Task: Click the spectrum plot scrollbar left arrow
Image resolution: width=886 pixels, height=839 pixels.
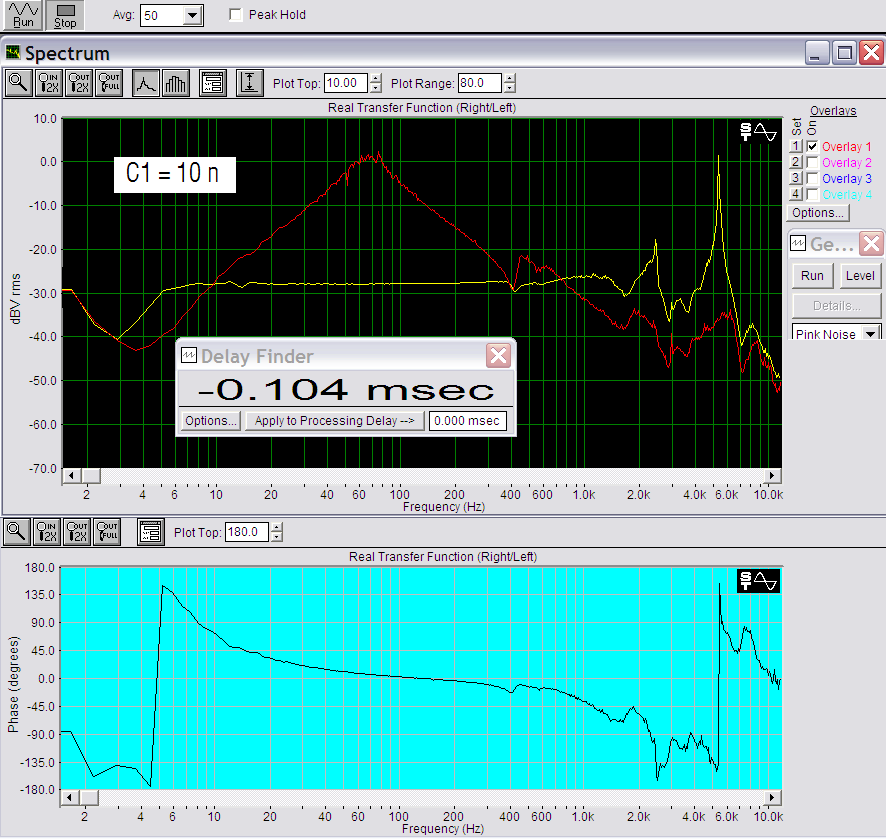Action: click(x=71, y=476)
